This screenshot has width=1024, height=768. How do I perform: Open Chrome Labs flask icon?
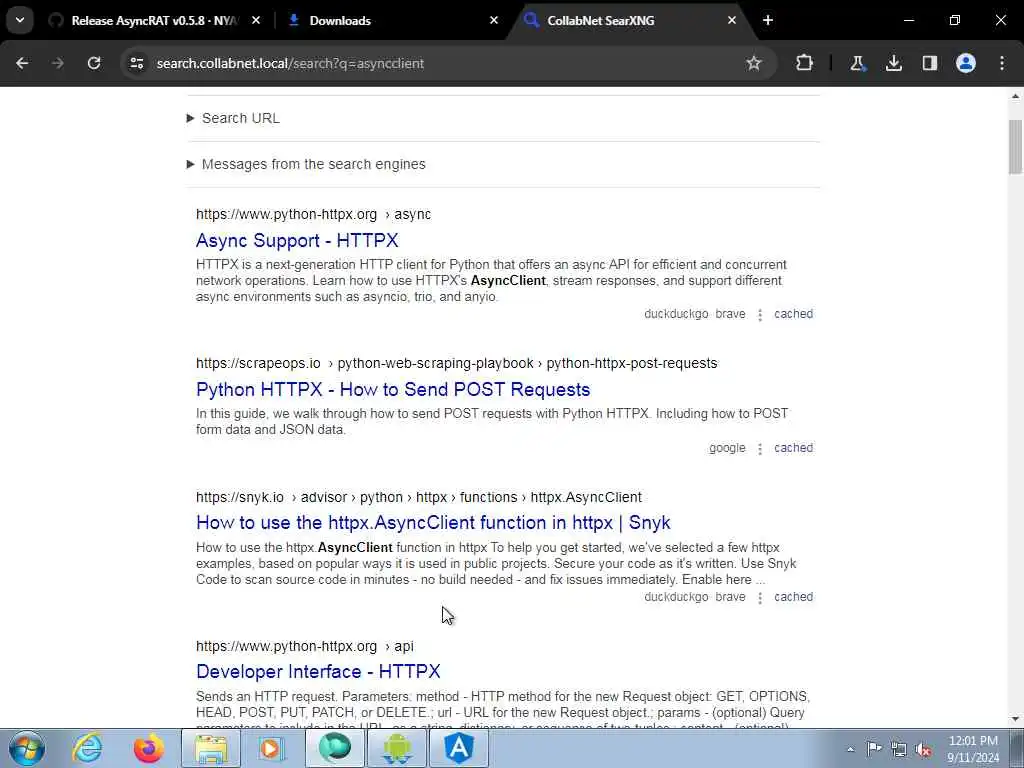click(x=857, y=63)
